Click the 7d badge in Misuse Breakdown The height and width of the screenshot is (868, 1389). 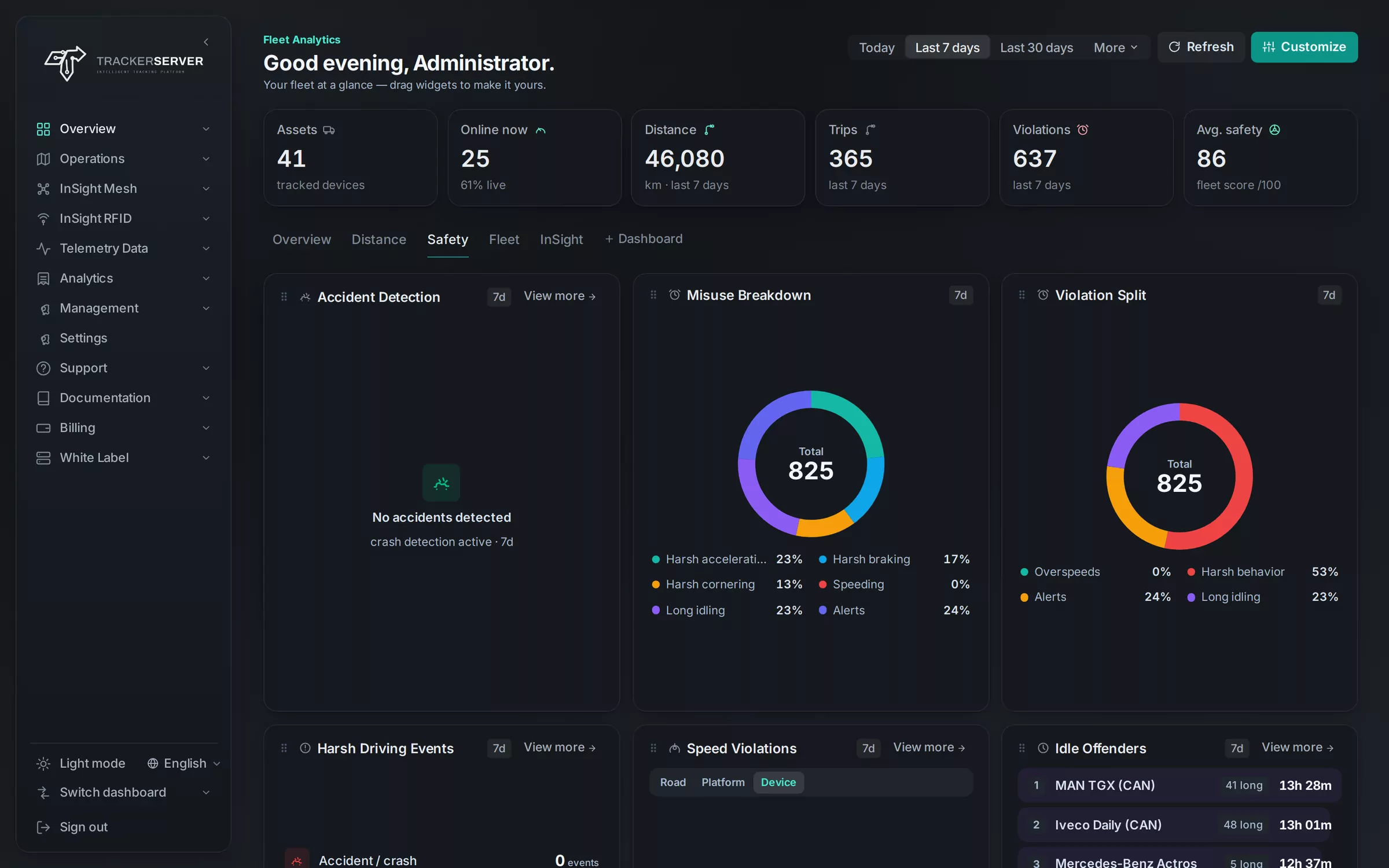(961, 295)
